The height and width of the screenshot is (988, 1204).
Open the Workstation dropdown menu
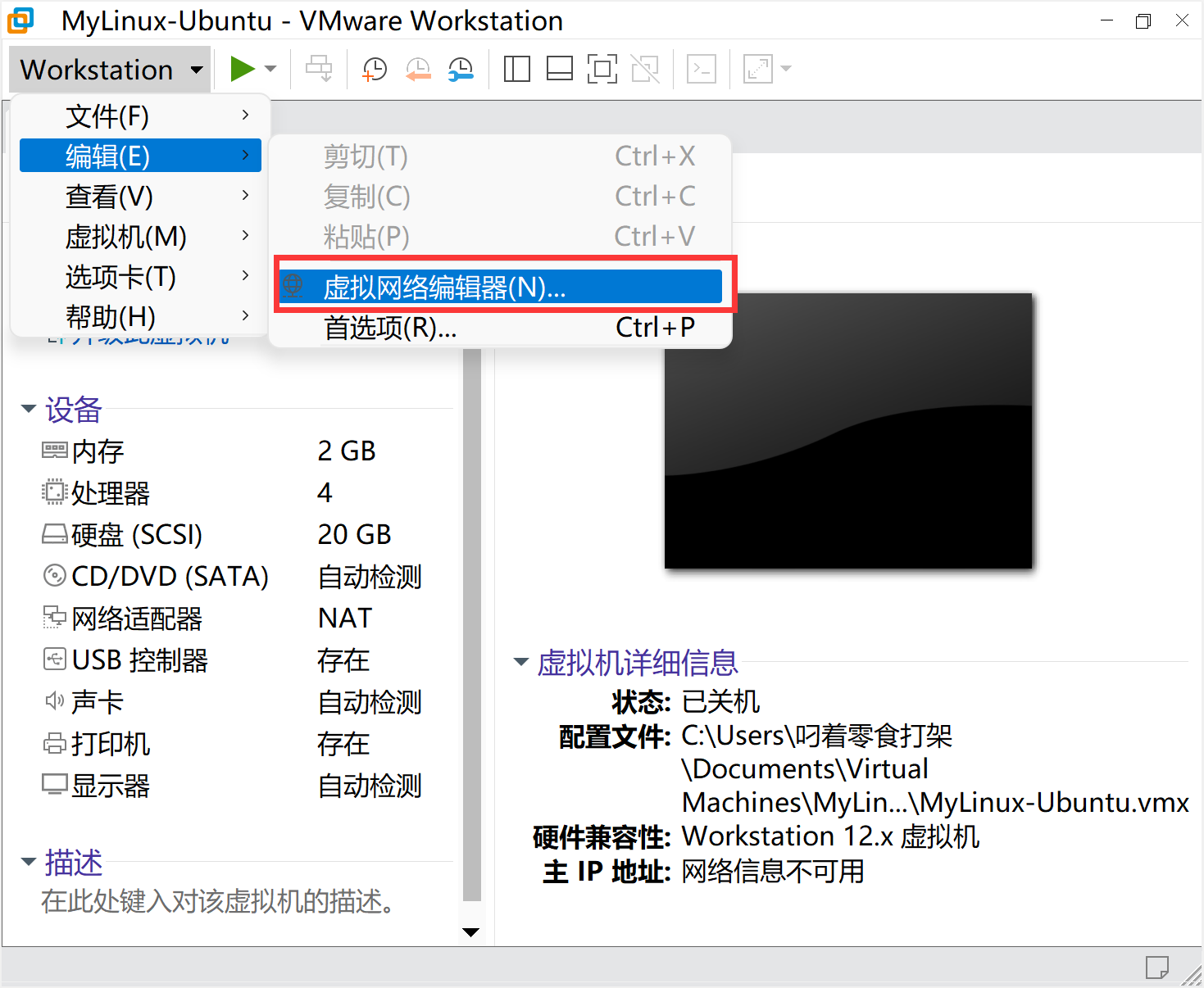111,70
